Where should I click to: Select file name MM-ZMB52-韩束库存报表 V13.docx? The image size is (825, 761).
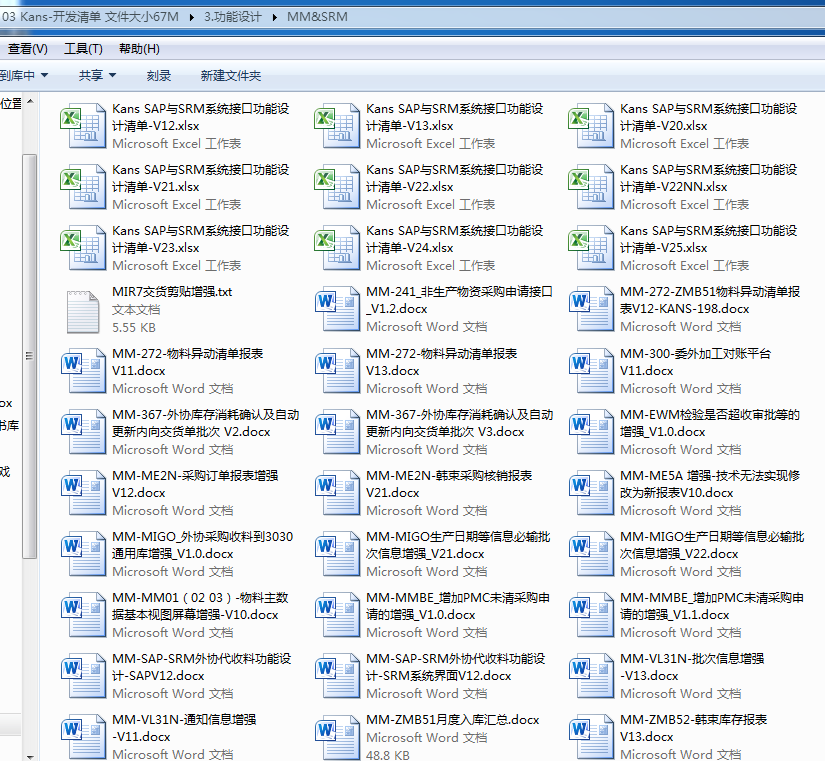pyautogui.click(x=693, y=728)
